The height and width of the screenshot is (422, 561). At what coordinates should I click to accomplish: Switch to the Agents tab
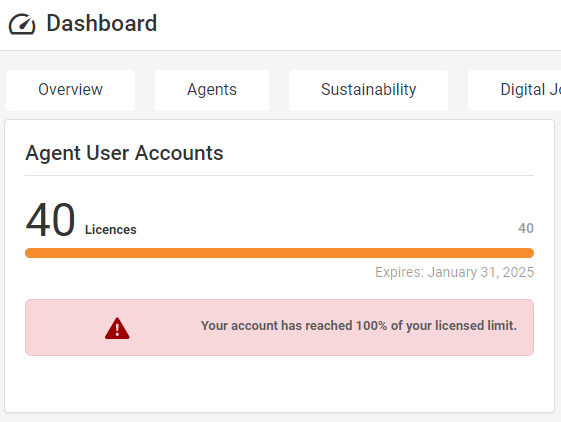[212, 90]
